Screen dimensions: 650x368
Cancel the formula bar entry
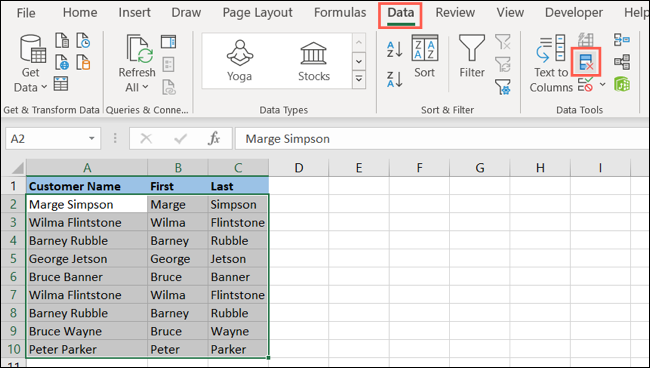(146, 139)
